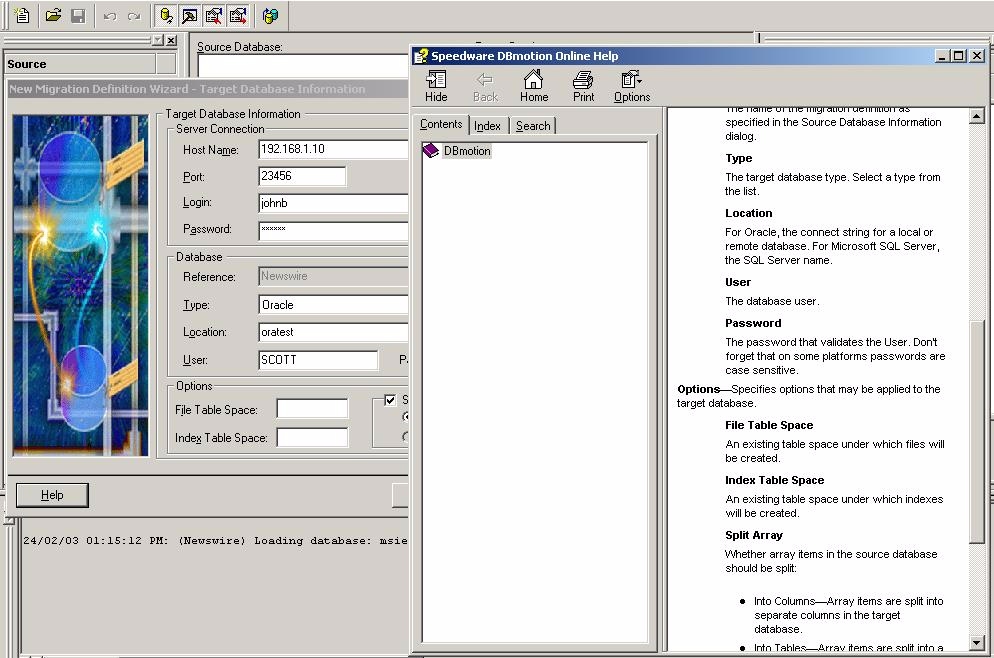
Task: Click the File Table Space help heading
Action: coord(769,425)
